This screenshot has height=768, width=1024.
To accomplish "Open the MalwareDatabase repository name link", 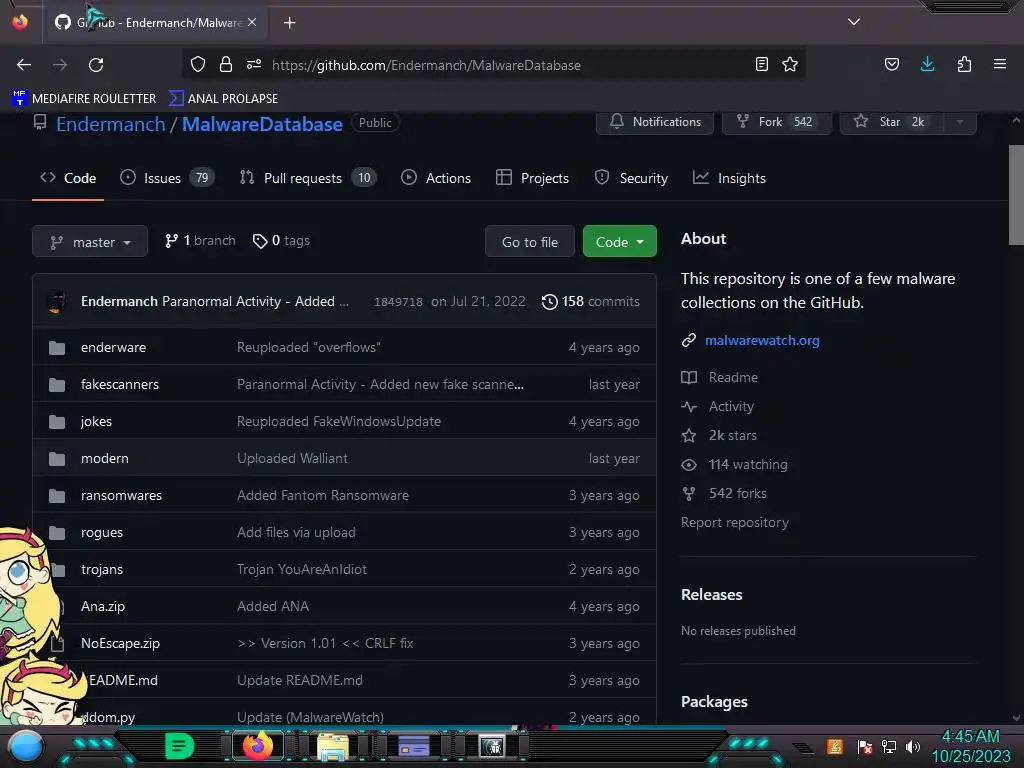I will coord(262,124).
